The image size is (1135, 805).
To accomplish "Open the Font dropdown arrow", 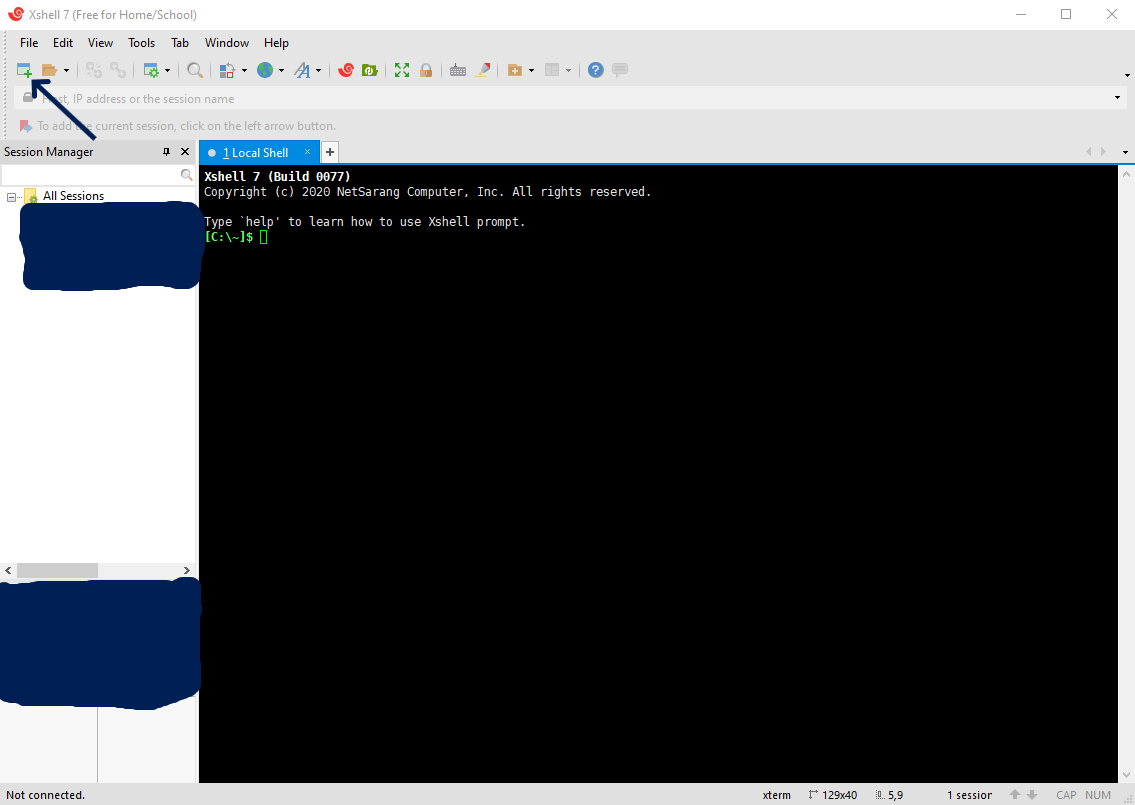I will tap(318, 70).
